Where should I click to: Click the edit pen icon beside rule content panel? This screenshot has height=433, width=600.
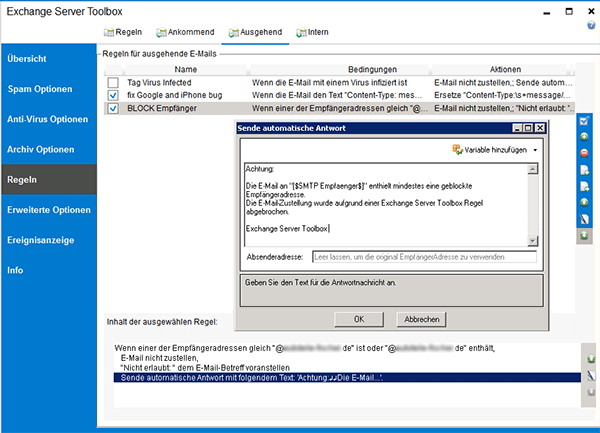click(x=591, y=375)
